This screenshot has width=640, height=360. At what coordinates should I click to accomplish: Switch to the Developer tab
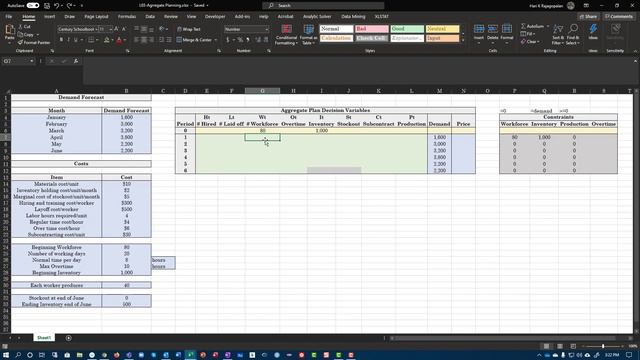point(215,17)
